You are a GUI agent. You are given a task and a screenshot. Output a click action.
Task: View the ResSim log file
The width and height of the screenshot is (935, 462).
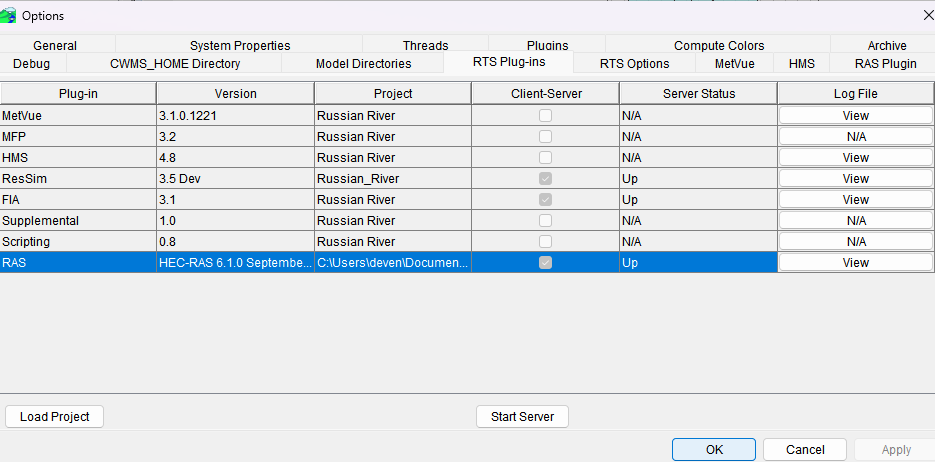click(856, 178)
